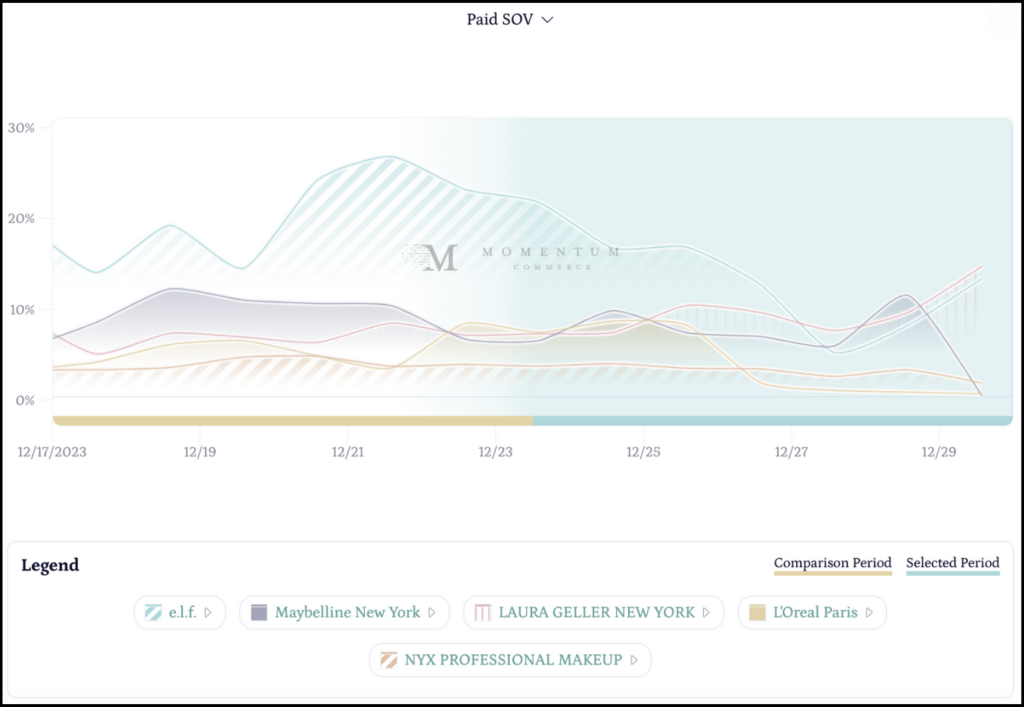Click the NYX PROFESSIONAL MAKEUP brand name
Viewport: 1024px width, 707px height.
514,660
